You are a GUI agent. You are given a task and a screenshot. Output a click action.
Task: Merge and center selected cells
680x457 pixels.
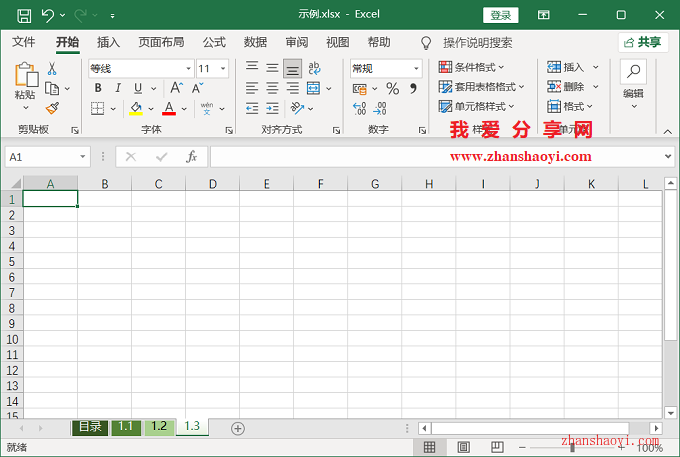pyautogui.click(x=314, y=88)
